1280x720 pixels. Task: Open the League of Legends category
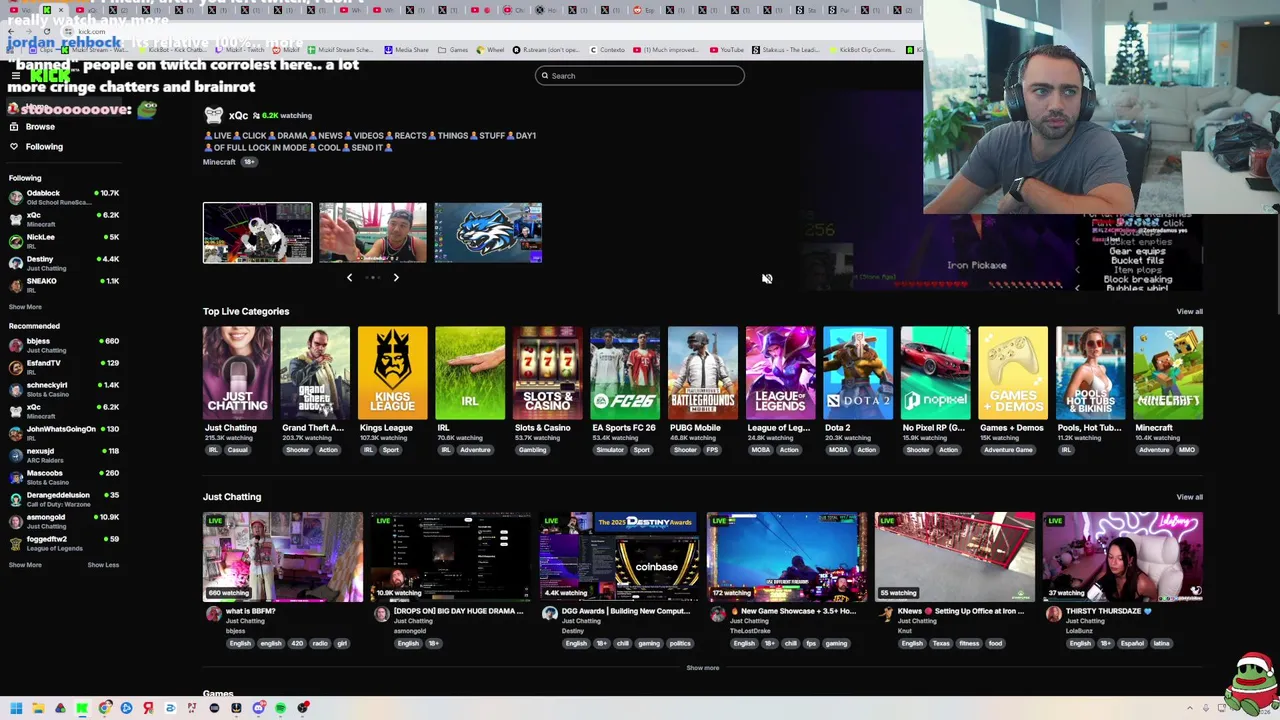780,373
